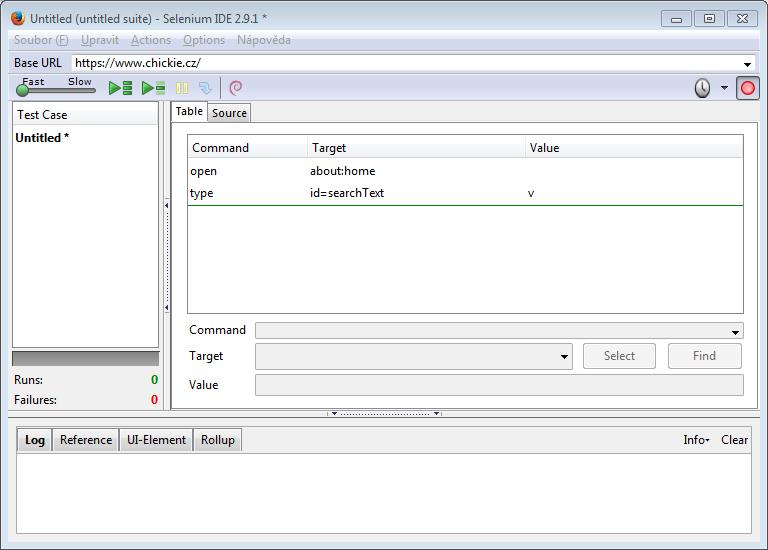The width and height of the screenshot is (768, 550).
Task: Switch to the Table tab
Action: [x=189, y=112]
